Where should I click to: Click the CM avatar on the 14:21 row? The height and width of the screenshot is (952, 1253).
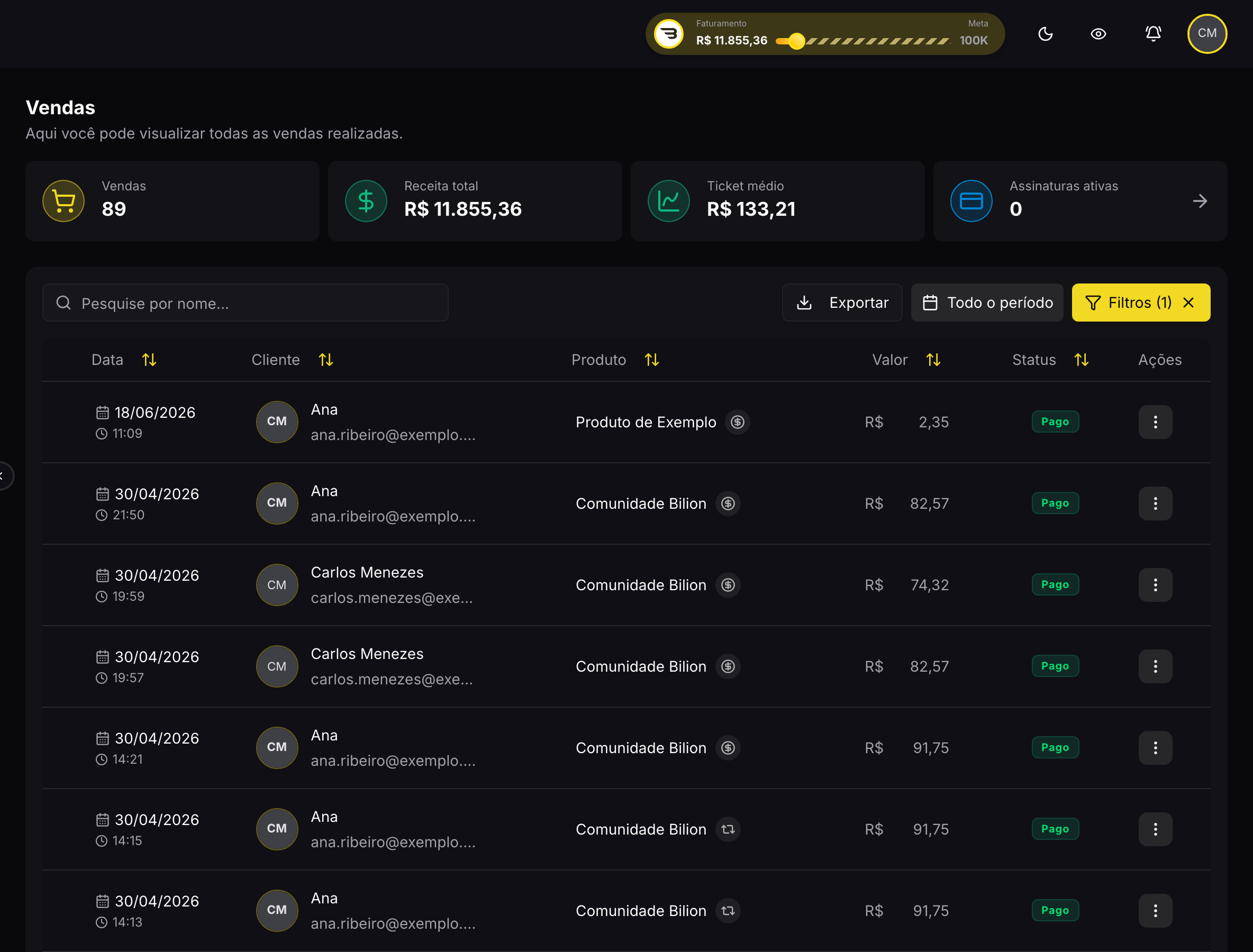(x=277, y=747)
